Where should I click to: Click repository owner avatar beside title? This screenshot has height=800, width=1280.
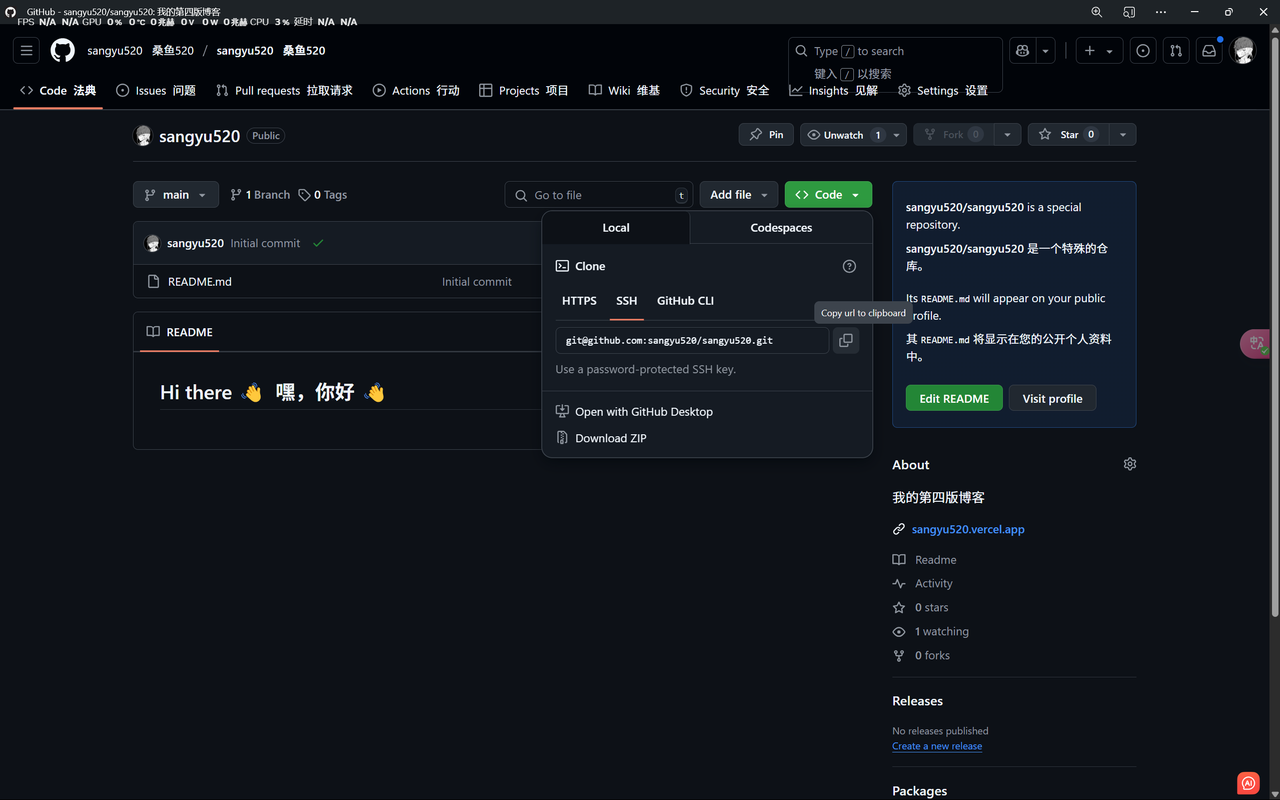point(143,136)
